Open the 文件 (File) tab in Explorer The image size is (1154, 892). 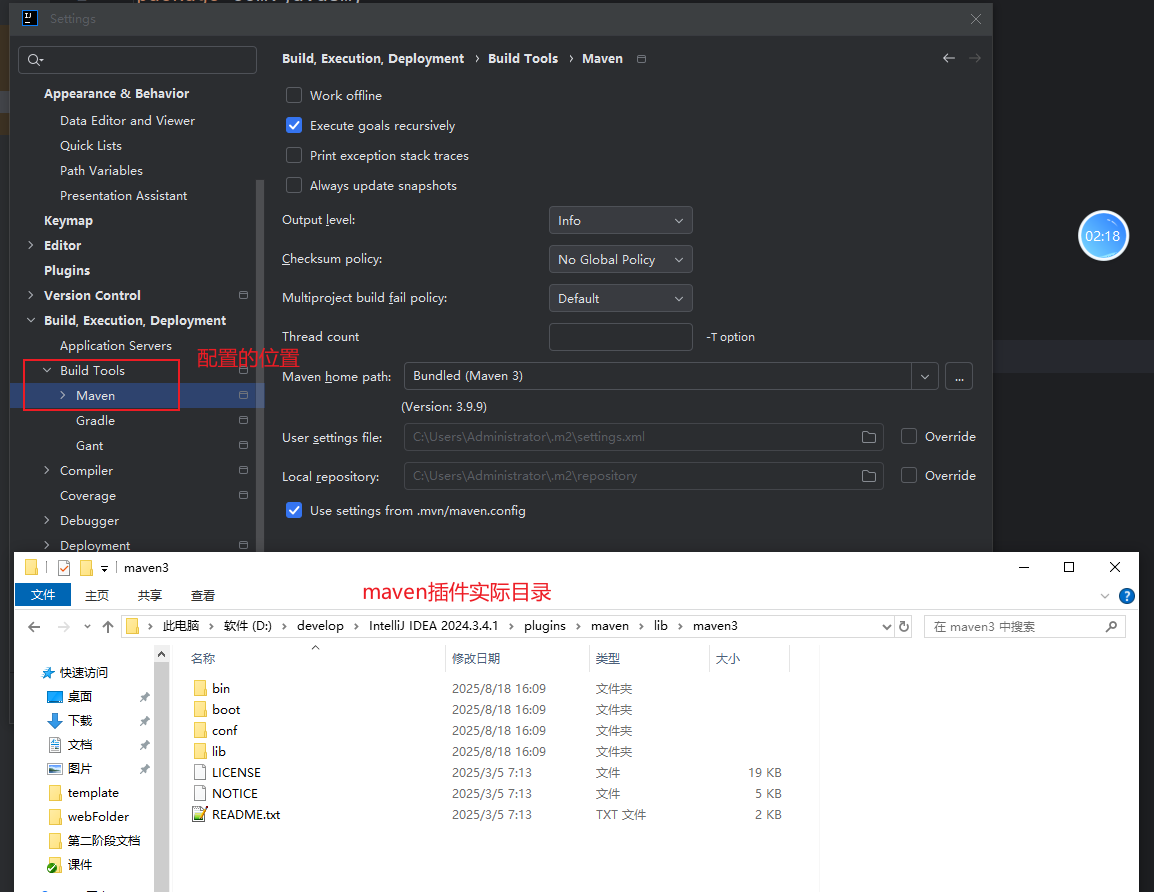[43, 595]
